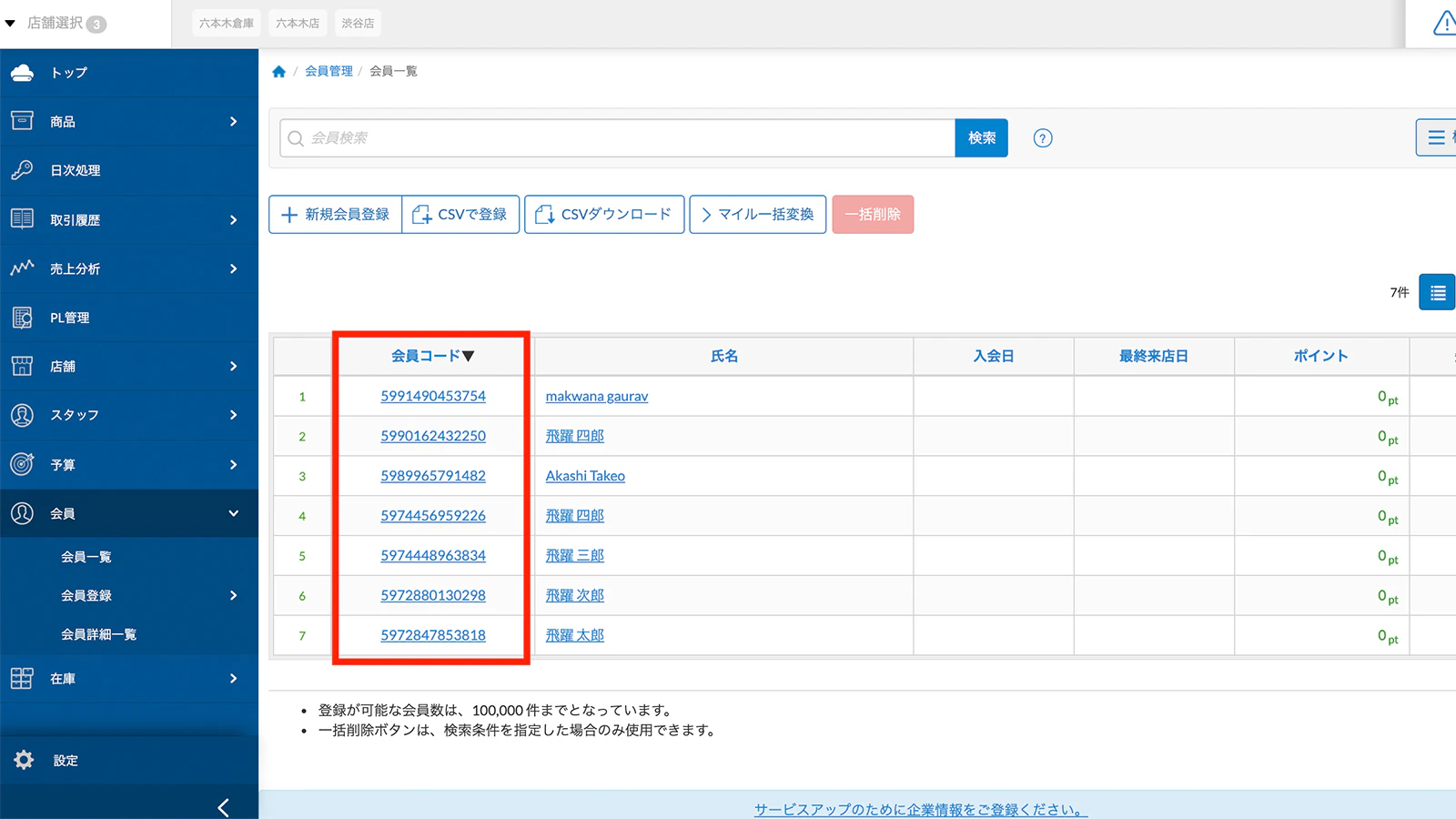Expand the 商品 submenu arrow
The width and height of the screenshot is (1456, 819).
click(x=234, y=121)
